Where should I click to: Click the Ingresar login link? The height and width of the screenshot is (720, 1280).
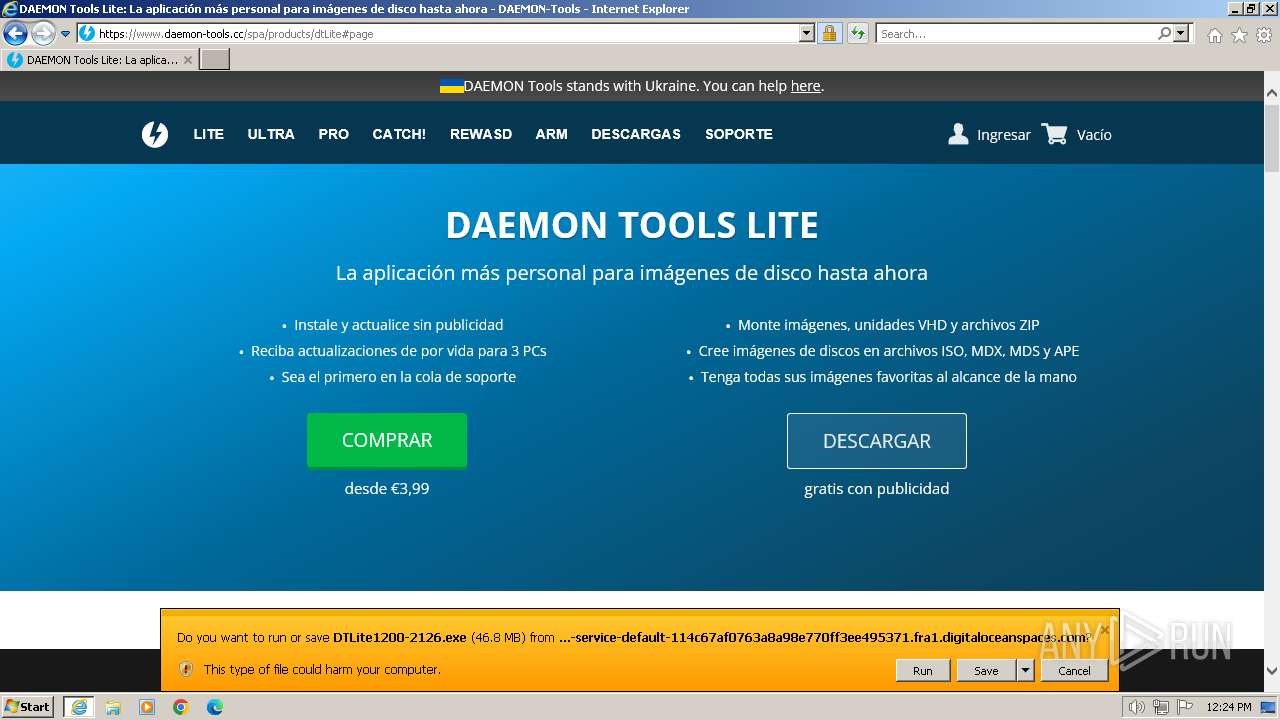click(1004, 135)
